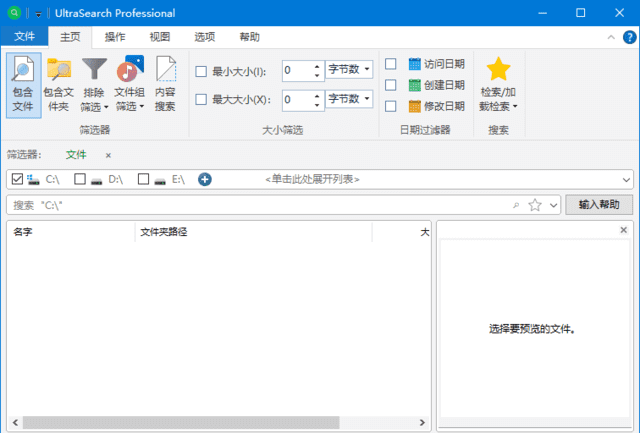Screen dimensions: 640x433
Task: Switch to the 帮助 ribbon tab
Action: pos(249,37)
